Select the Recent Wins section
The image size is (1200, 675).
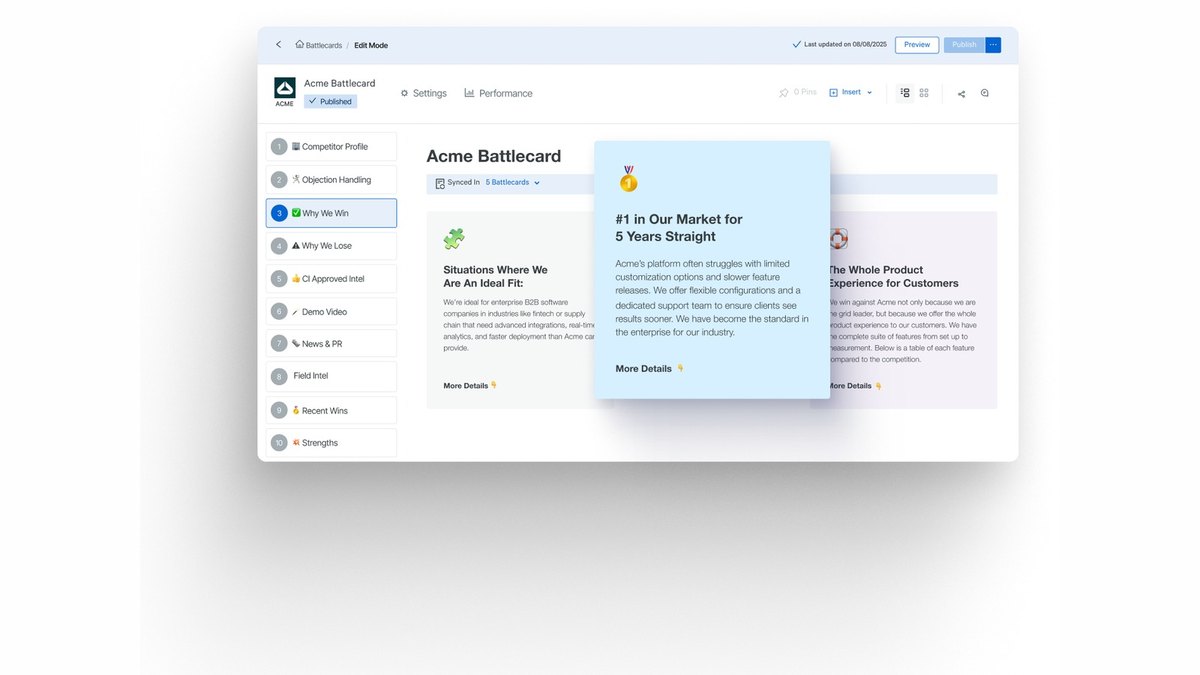tap(331, 410)
